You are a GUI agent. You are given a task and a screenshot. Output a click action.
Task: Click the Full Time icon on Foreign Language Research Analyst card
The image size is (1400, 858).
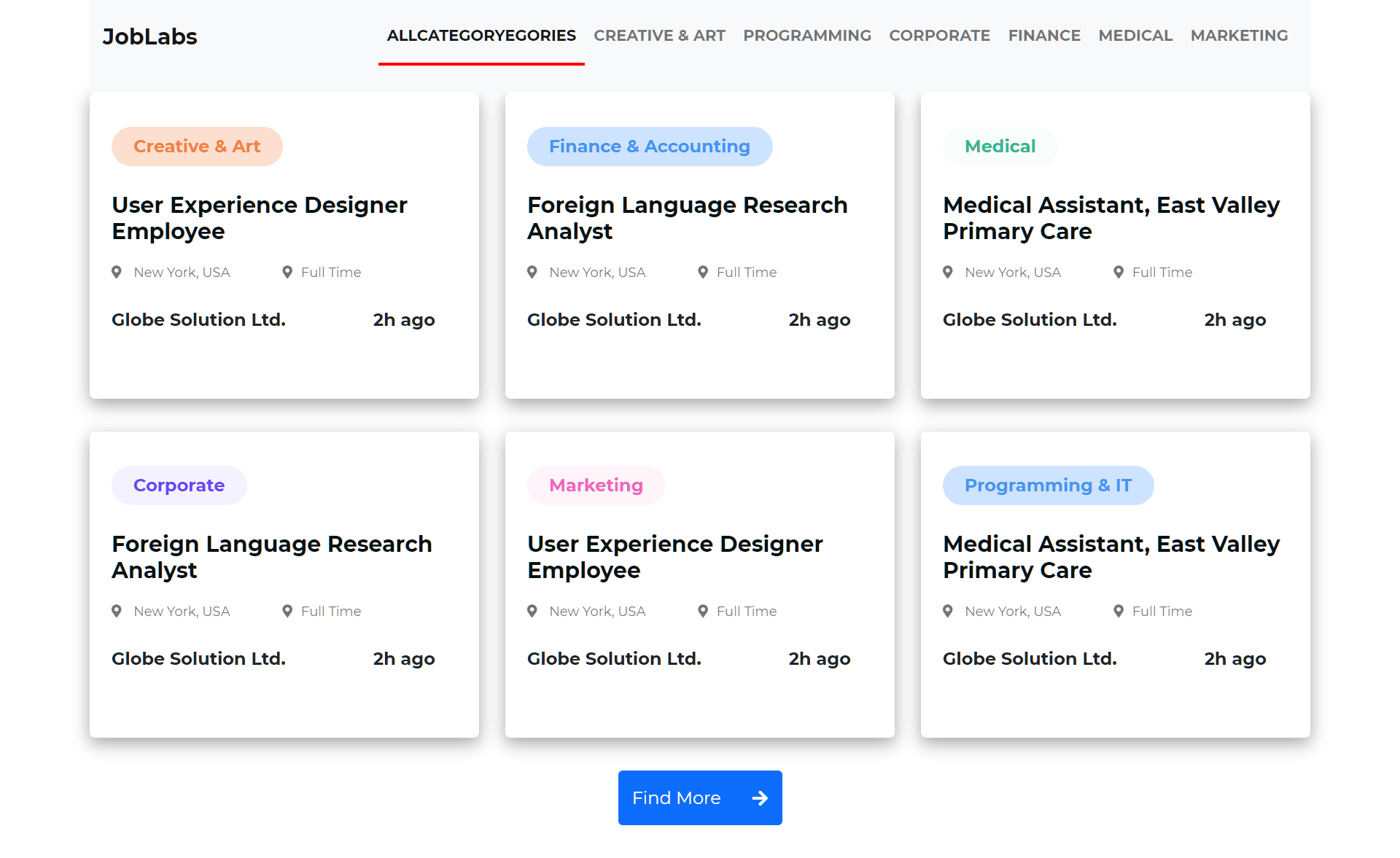pyautogui.click(x=702, y=272)
